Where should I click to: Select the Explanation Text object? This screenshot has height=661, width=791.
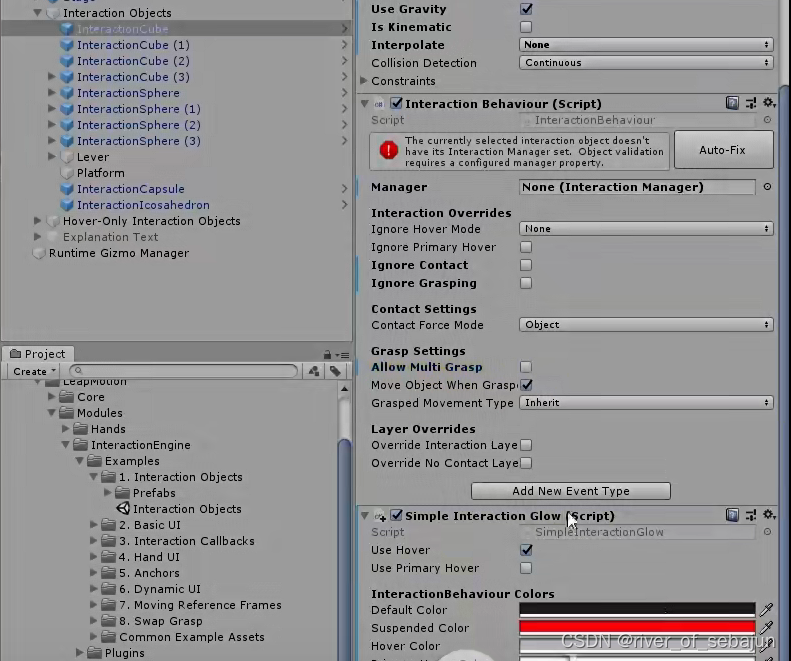[110, 237]
